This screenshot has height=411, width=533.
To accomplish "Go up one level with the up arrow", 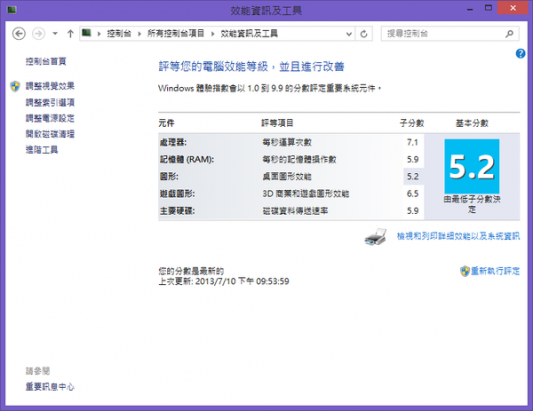I will point(70,34).
